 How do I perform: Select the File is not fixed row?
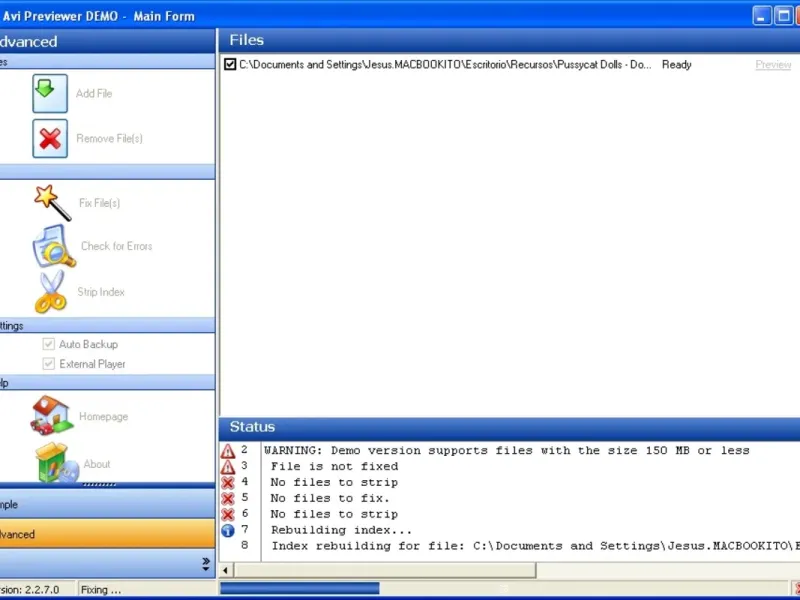click(334, 466)
